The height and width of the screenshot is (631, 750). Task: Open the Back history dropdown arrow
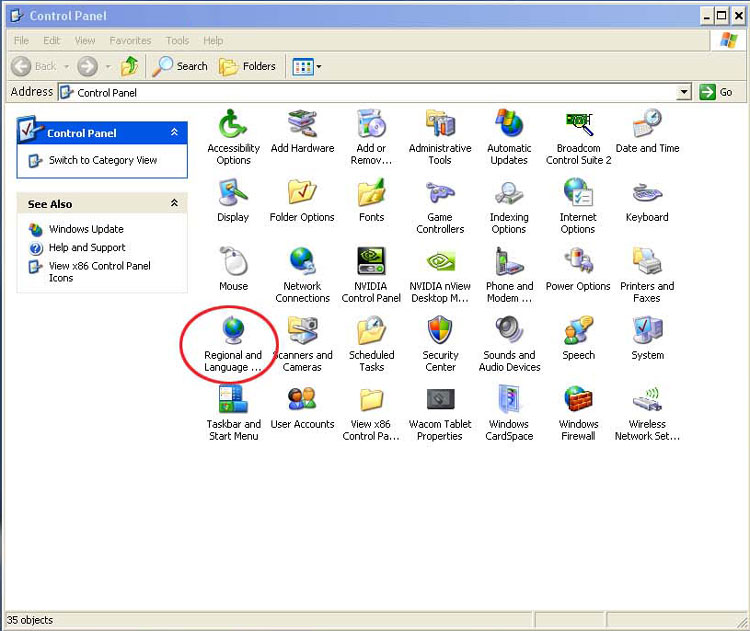66,66
